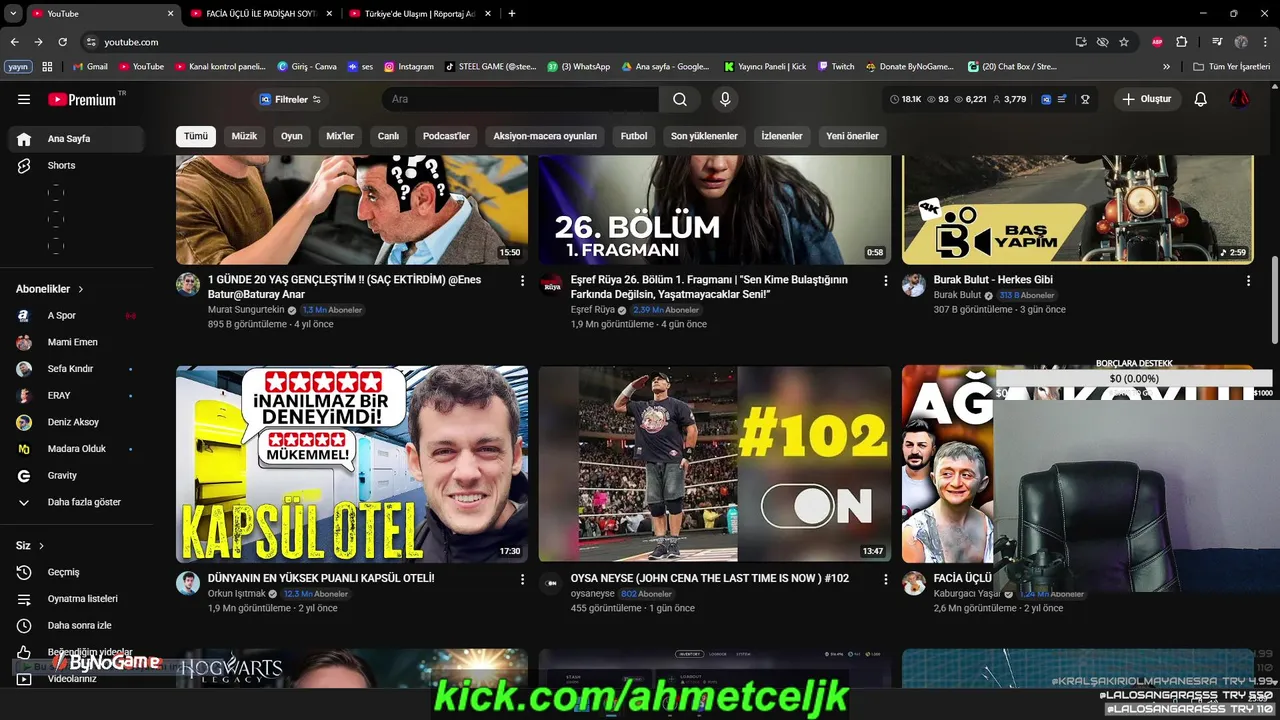Open the YouTube guide hamburger menu
1280x720 pixels.
[24, 99]
